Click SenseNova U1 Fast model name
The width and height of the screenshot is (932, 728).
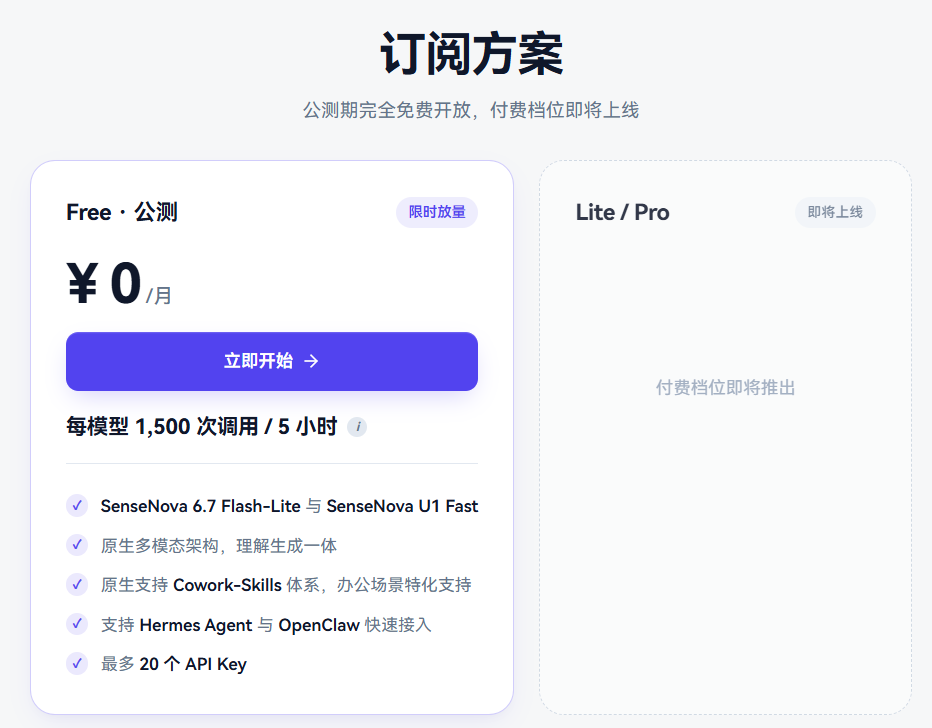click(402, 506)
